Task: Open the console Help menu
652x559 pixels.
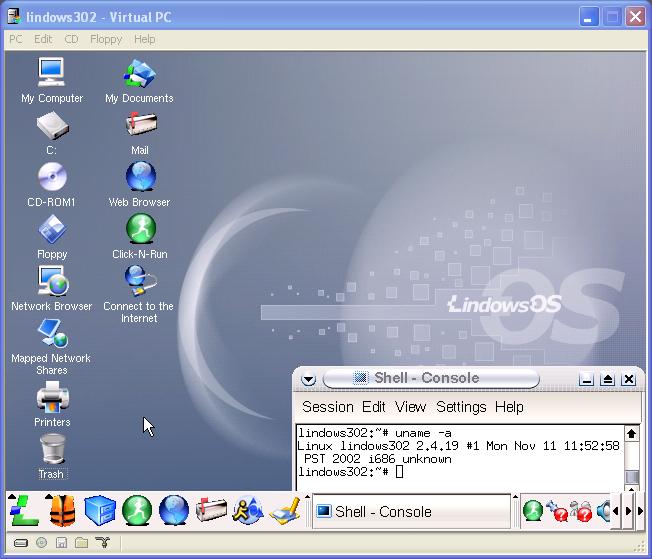Action: pyautogui.click(x=509, y=407)
